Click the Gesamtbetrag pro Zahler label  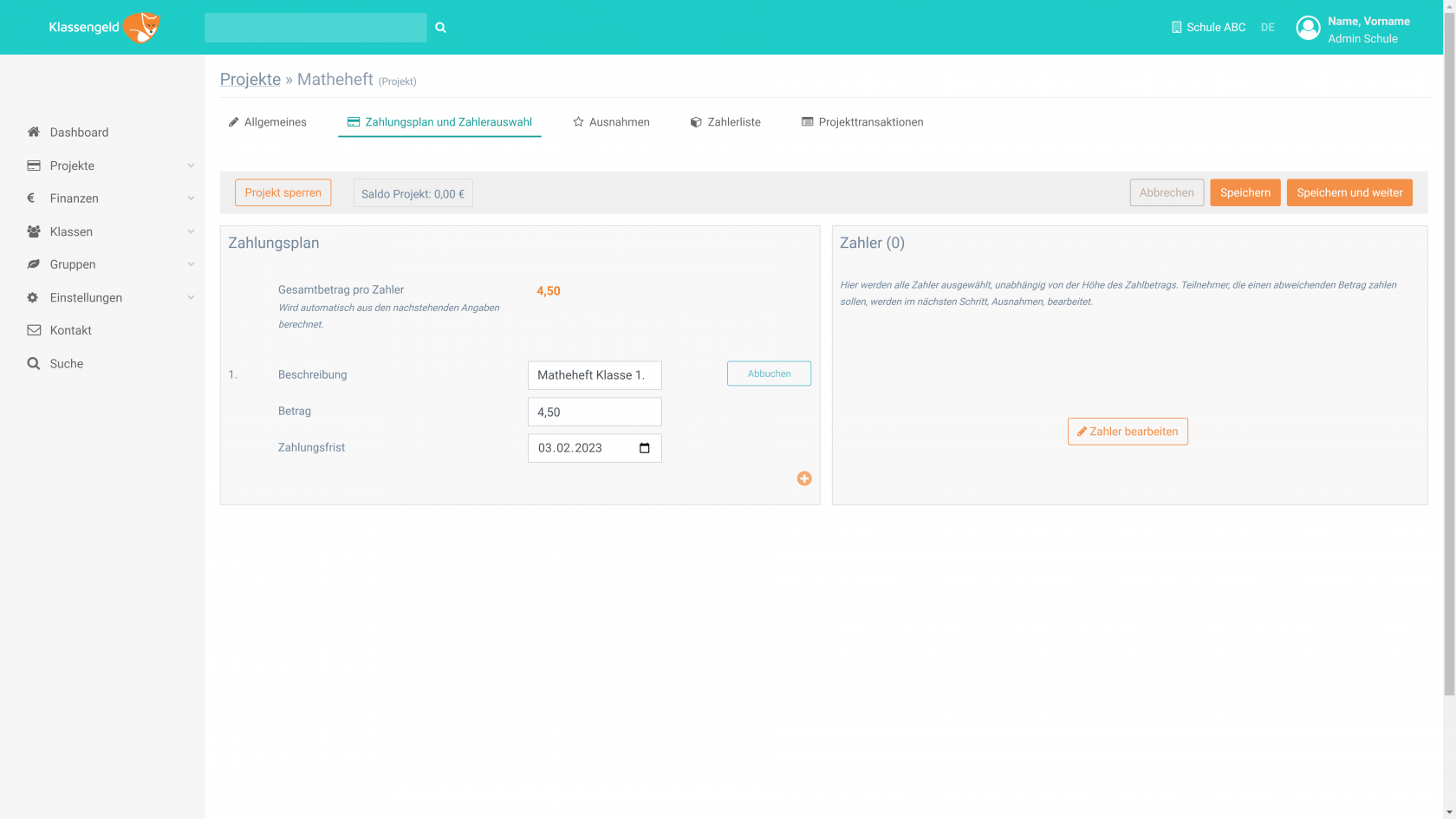pos(341,289)
